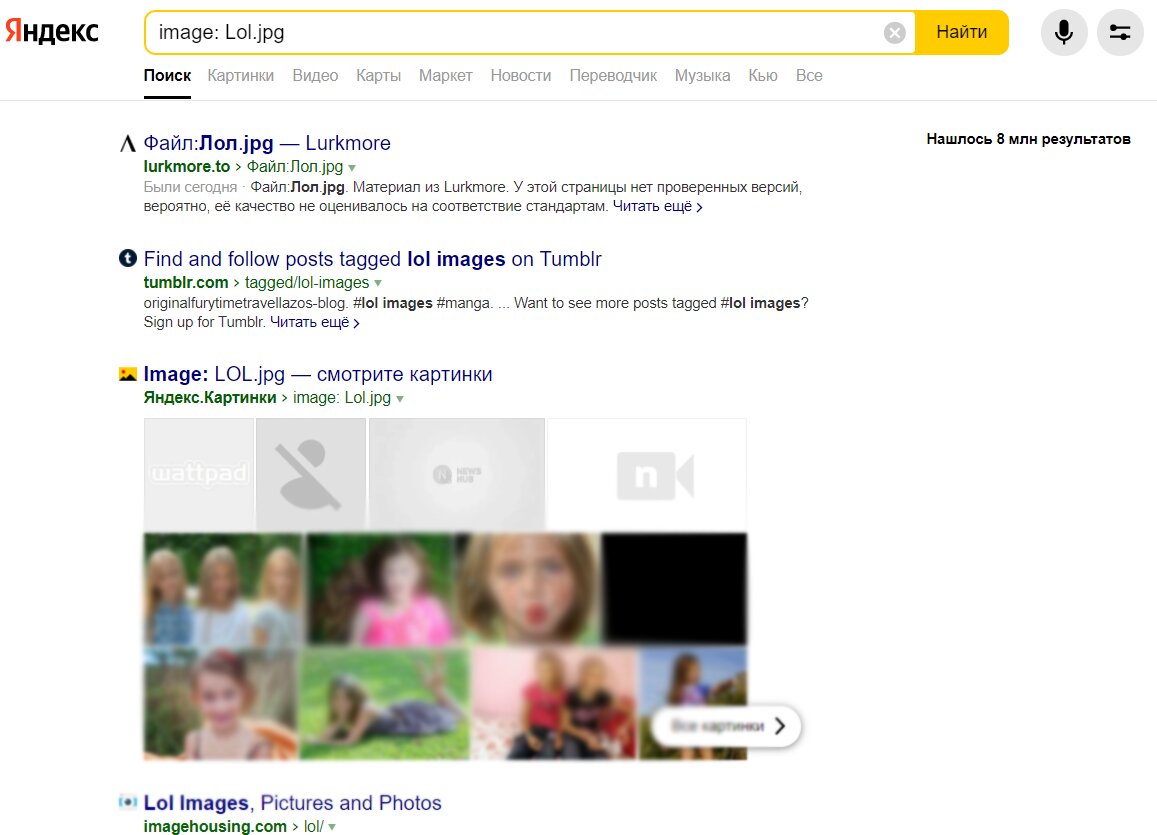The height and width of the screenshot is (835, 1157).
Task: Click the Lurkmore favicon icon
Action: click(128, 143)
